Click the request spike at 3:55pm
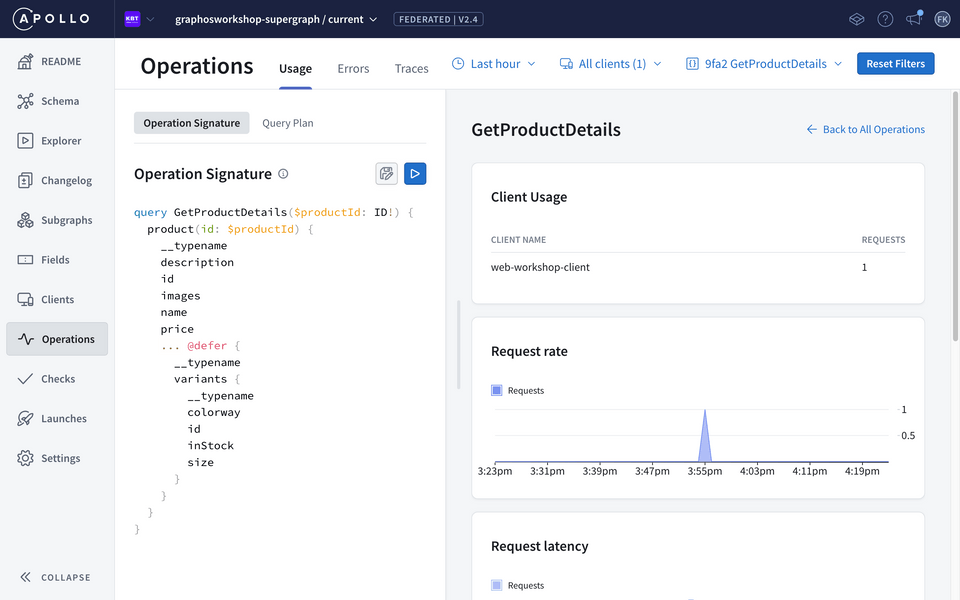 tap(705, 436)
